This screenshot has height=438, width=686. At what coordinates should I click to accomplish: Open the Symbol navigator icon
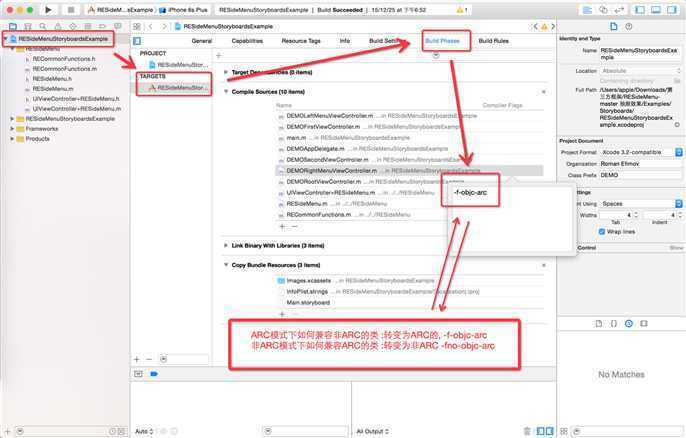(x=28, y=27)
